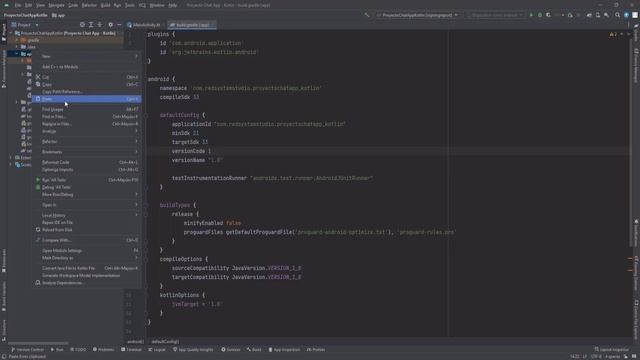Open the Problems tool window
The image size is (640, 360).
click(104, 350)
